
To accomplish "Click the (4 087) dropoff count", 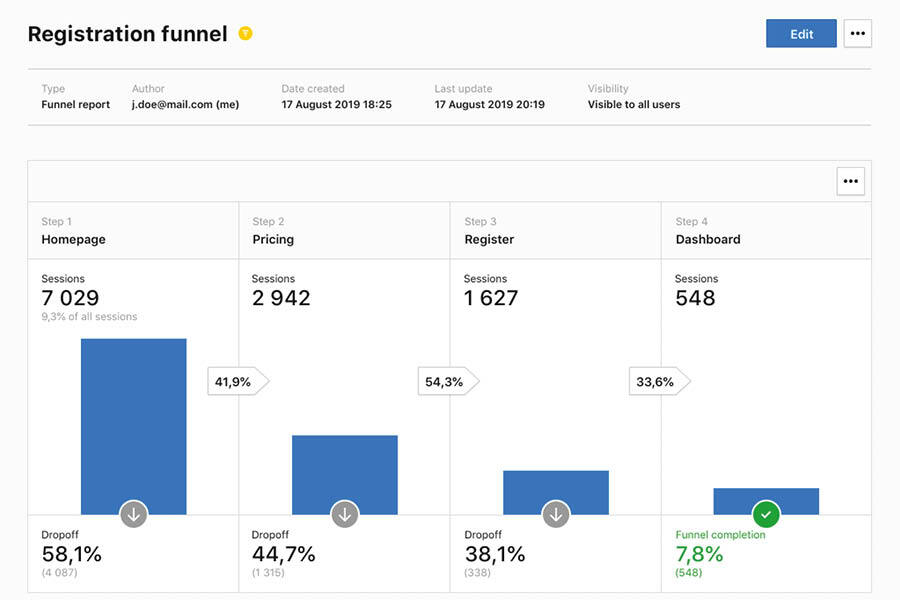I will coord(59,572).
